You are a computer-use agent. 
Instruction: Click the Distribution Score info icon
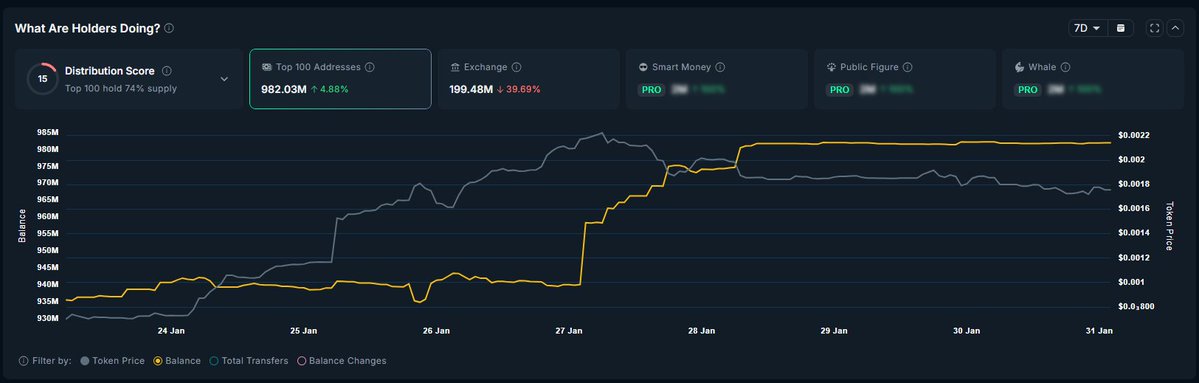pos(167,71)
